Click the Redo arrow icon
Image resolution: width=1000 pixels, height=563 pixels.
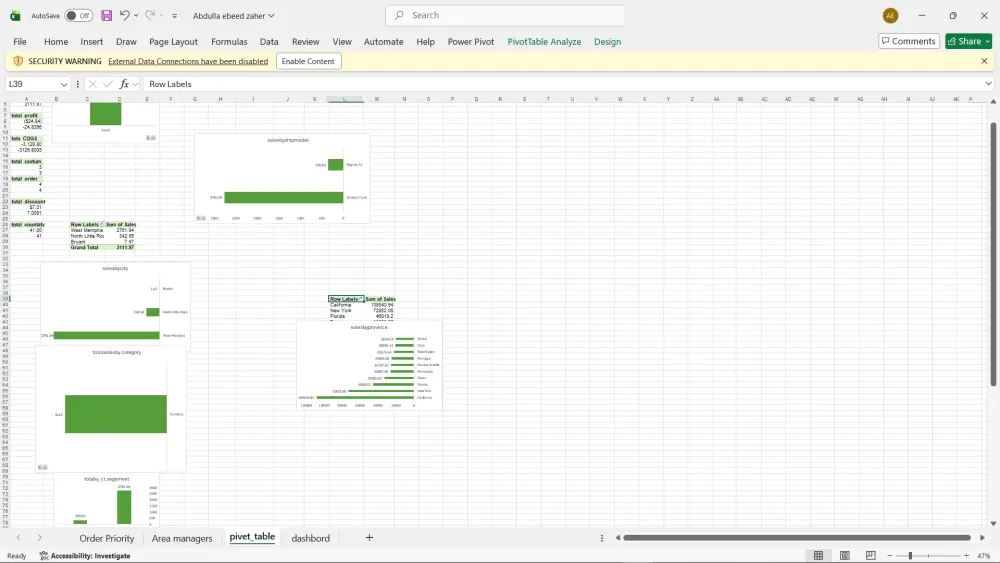point(150,15)
